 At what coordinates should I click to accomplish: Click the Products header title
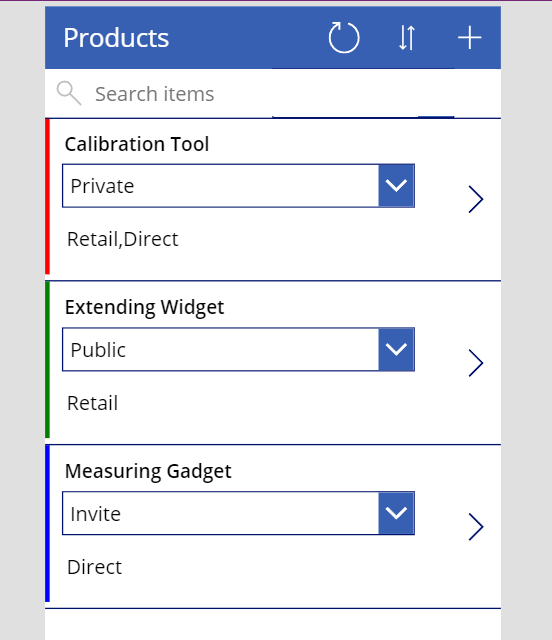point(116,38)
